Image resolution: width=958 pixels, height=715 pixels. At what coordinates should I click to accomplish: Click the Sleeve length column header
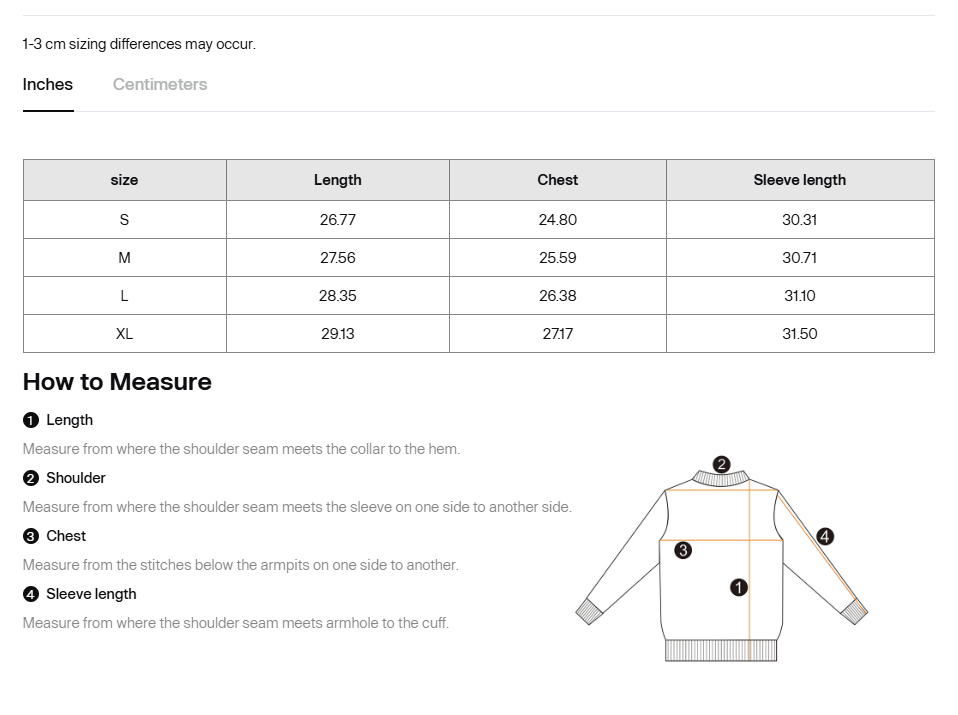[x=799, y=180]
